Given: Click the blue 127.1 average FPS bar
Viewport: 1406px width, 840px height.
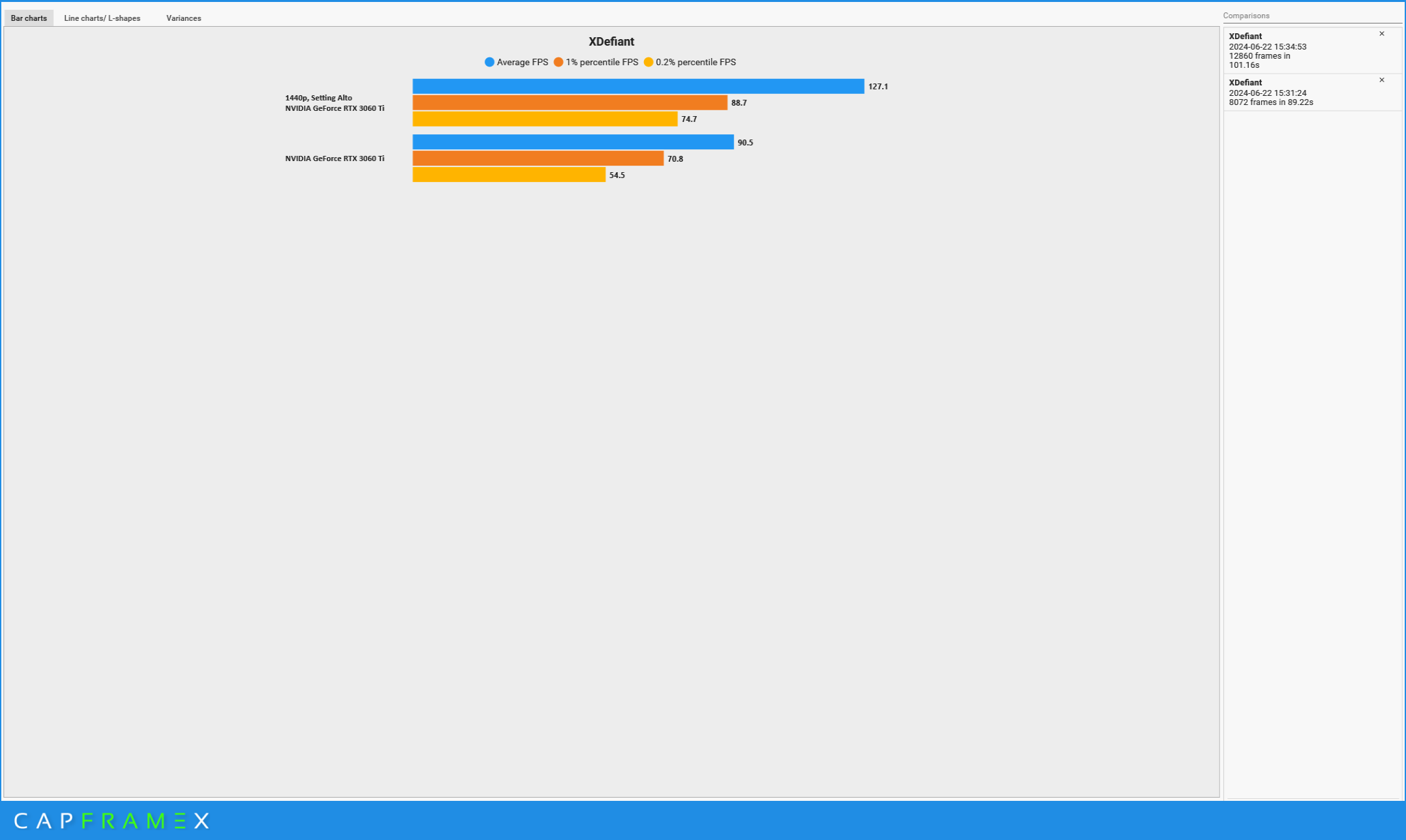Looking at the screenshot, I should point(638,86).
